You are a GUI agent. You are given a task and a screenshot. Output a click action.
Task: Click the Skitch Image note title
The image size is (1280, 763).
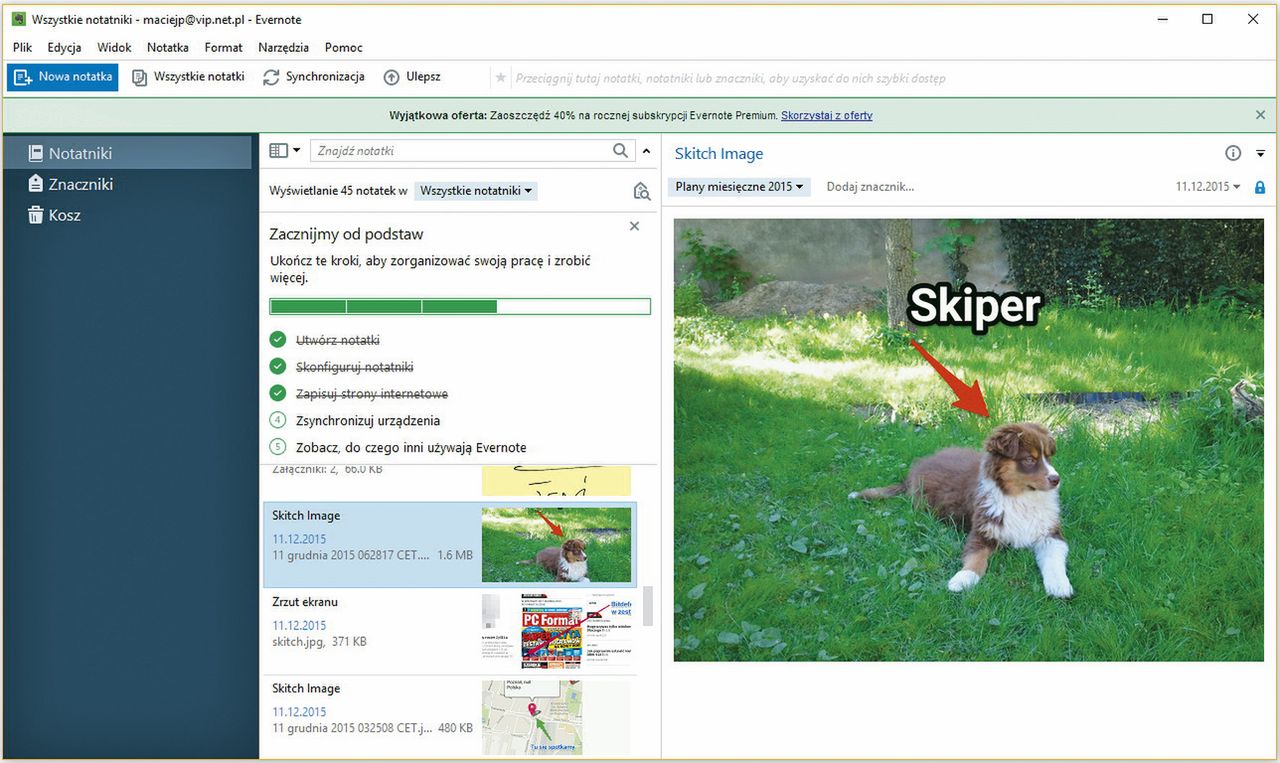pyautogui.click(x=719, y=154)
